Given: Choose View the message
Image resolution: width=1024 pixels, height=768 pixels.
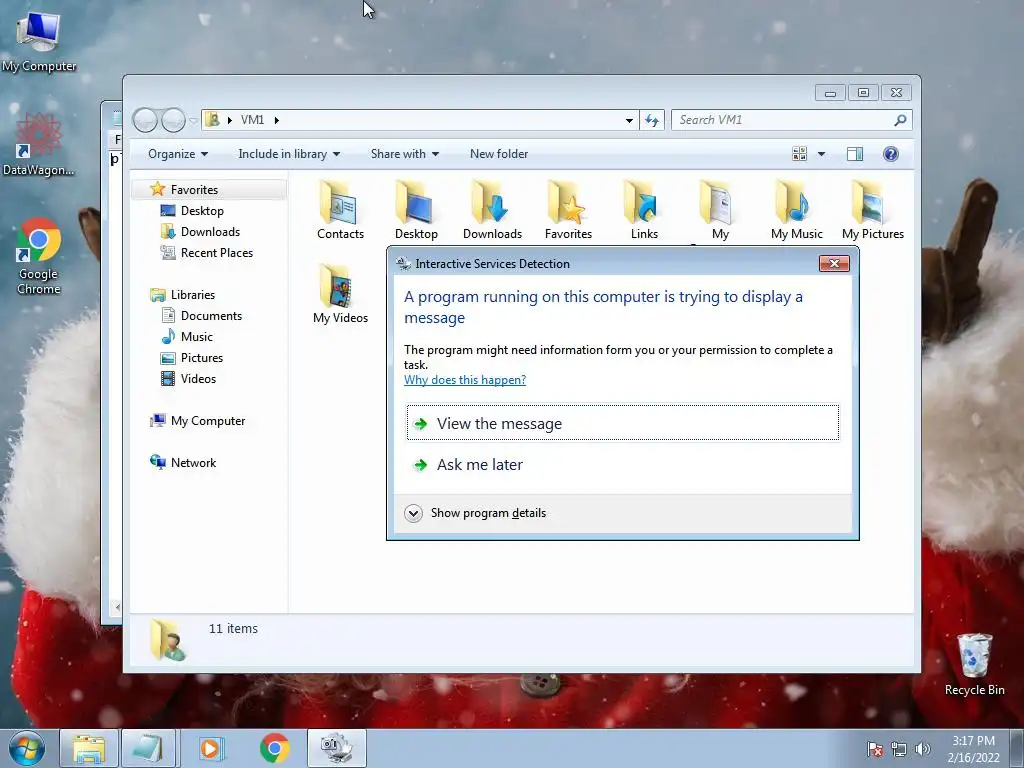Looking at the screenshot, I should coord(622,423).
